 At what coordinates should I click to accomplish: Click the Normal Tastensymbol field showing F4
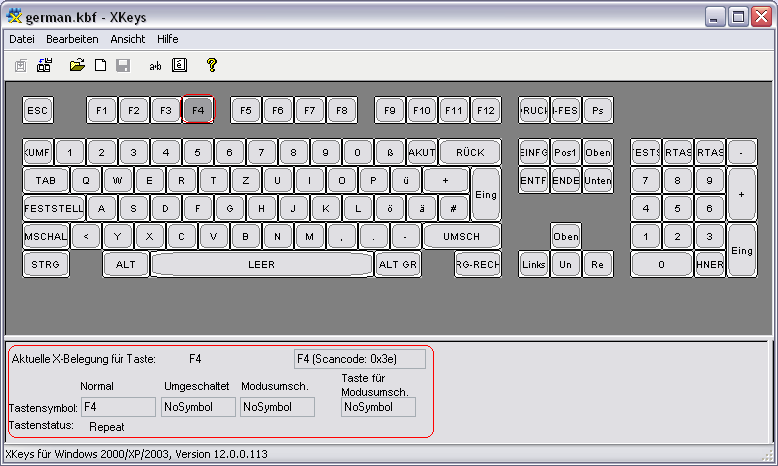click(x=118, y=407)
